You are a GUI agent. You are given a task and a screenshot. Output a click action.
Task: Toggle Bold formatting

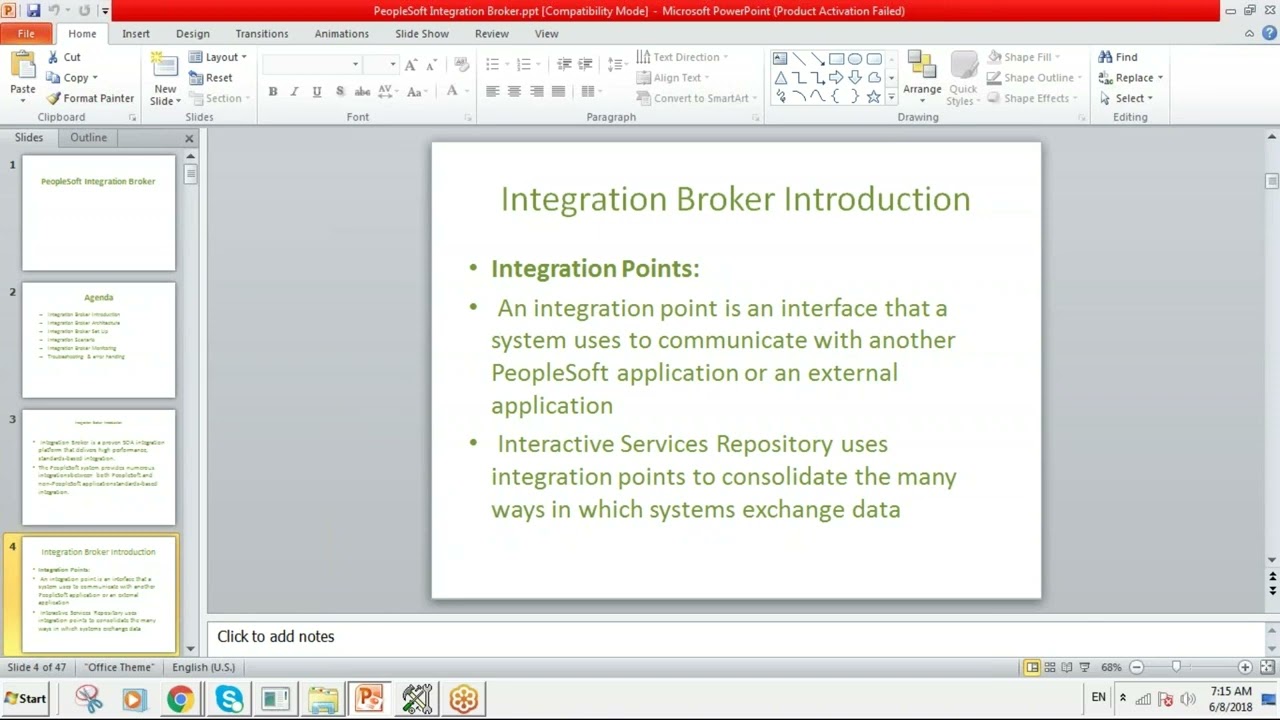pos(272,91)
